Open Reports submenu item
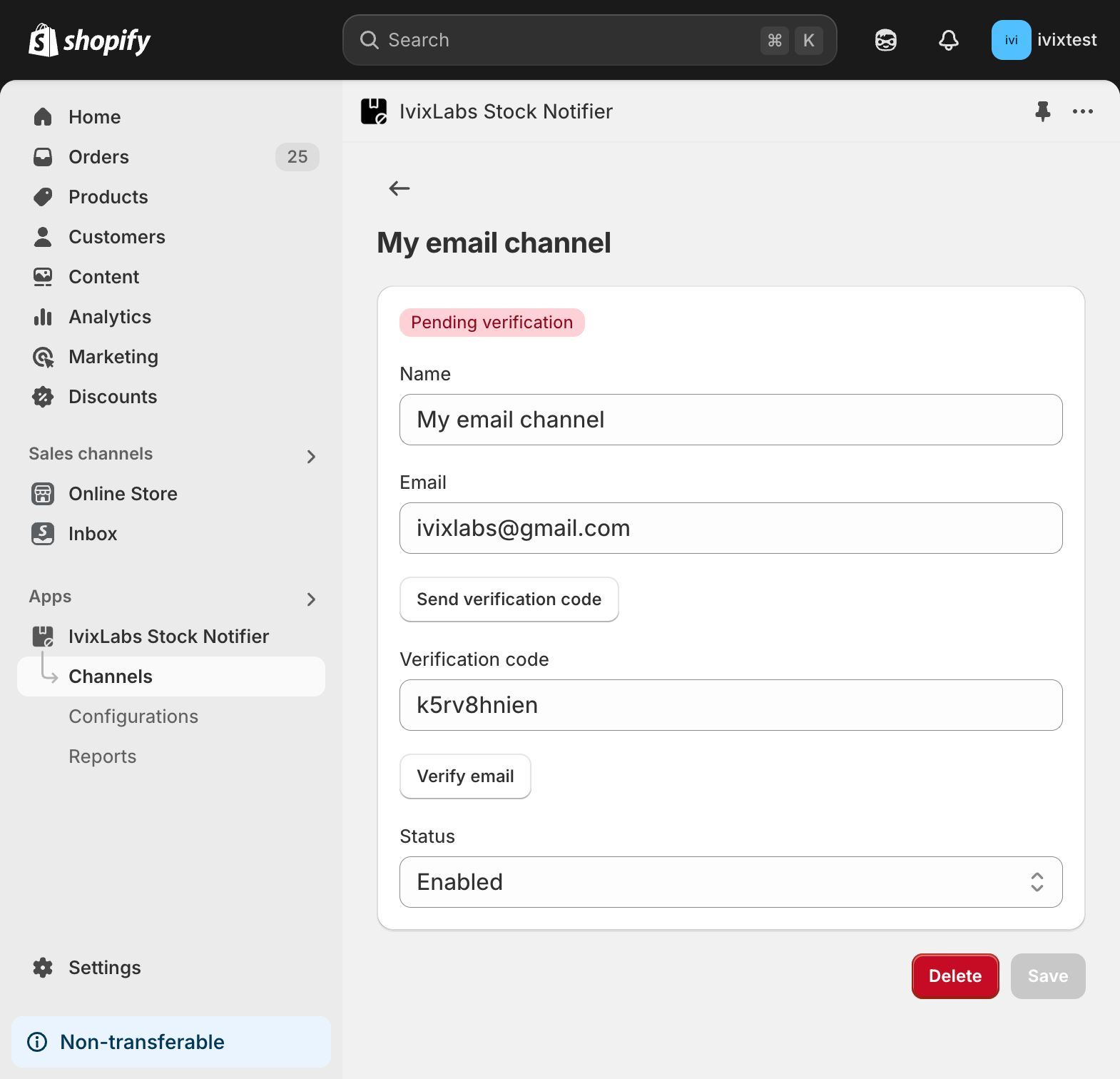Screen dimensions: 1120x1079 click(103, 756)
